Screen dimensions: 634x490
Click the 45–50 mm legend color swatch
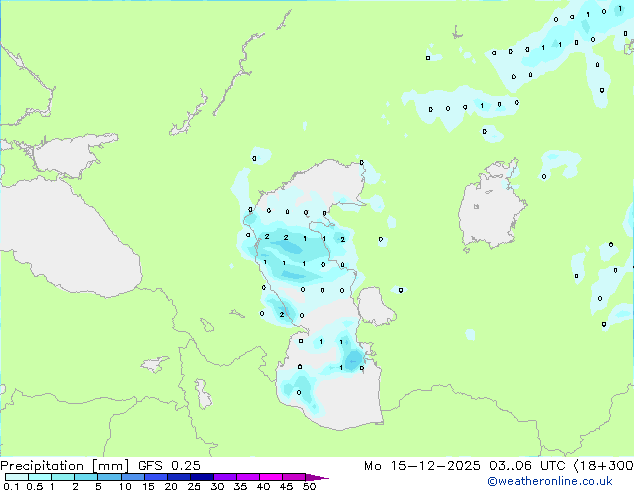tap(294, 477)
